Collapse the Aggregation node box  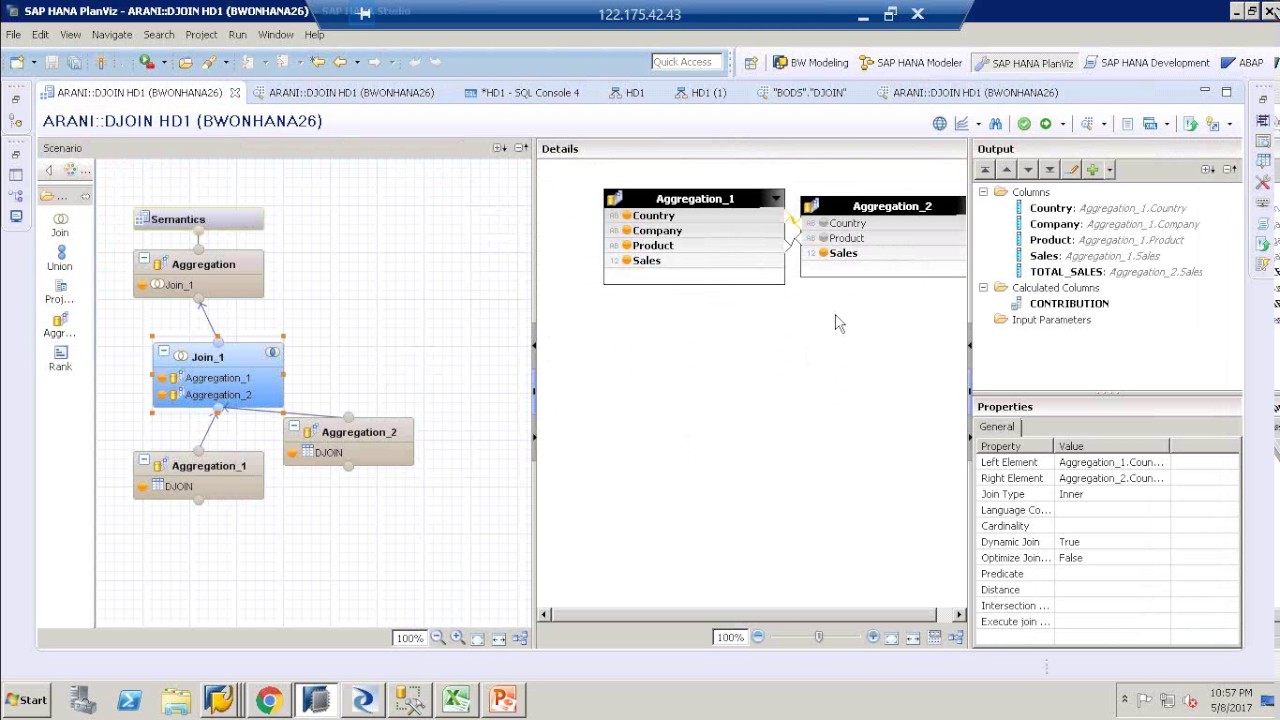click(144, 259)
